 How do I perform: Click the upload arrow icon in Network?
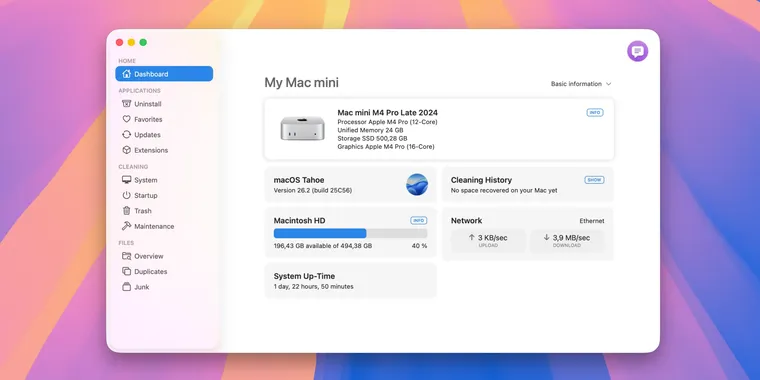(x=472, y=238)
